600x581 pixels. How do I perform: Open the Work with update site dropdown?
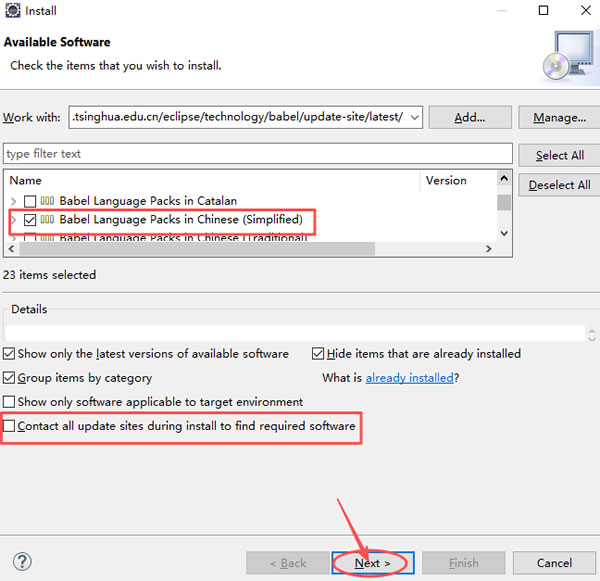pyautogui.click(x=415, y=117)
